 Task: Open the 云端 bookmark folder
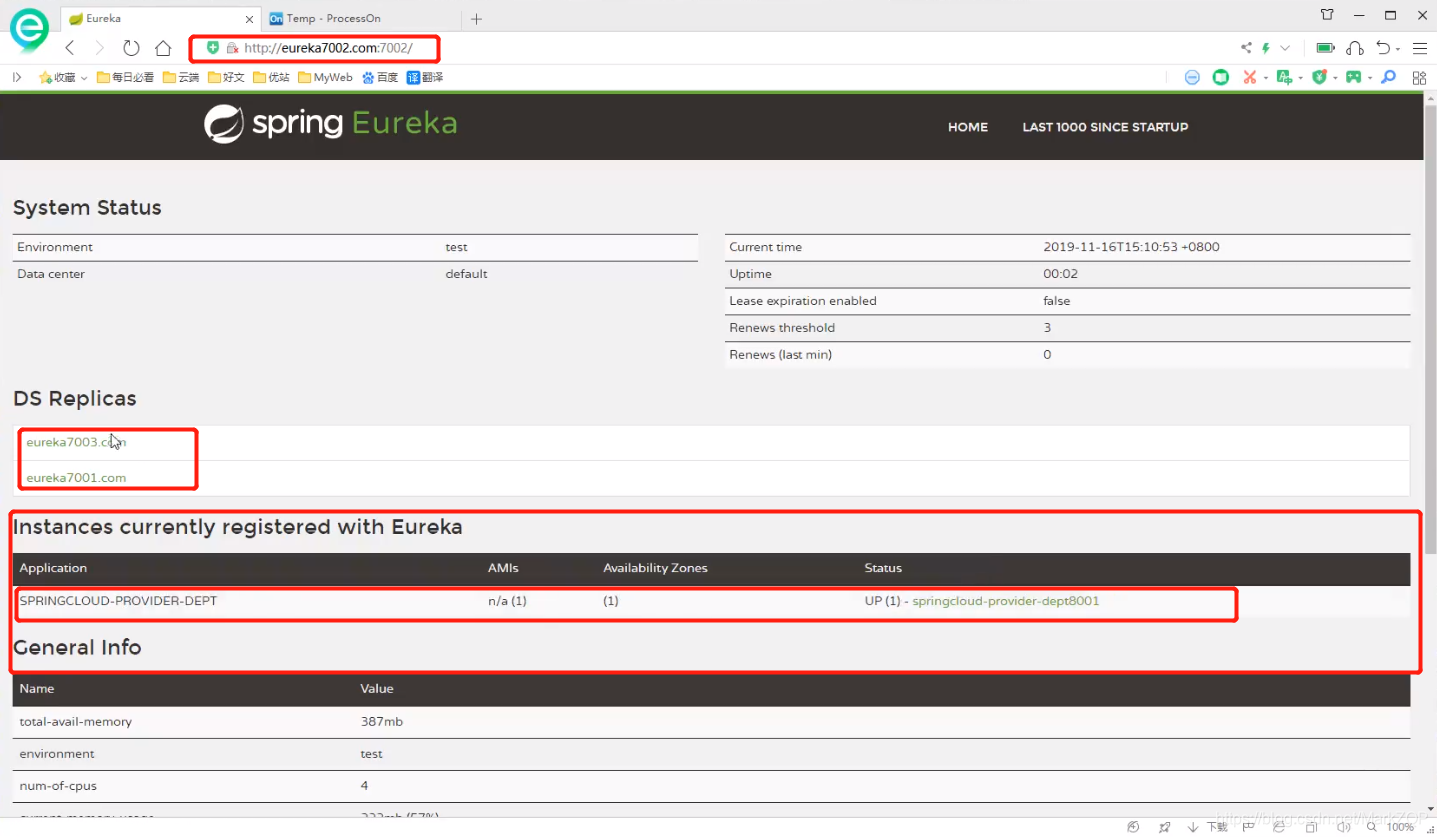[x=181, y=77]
